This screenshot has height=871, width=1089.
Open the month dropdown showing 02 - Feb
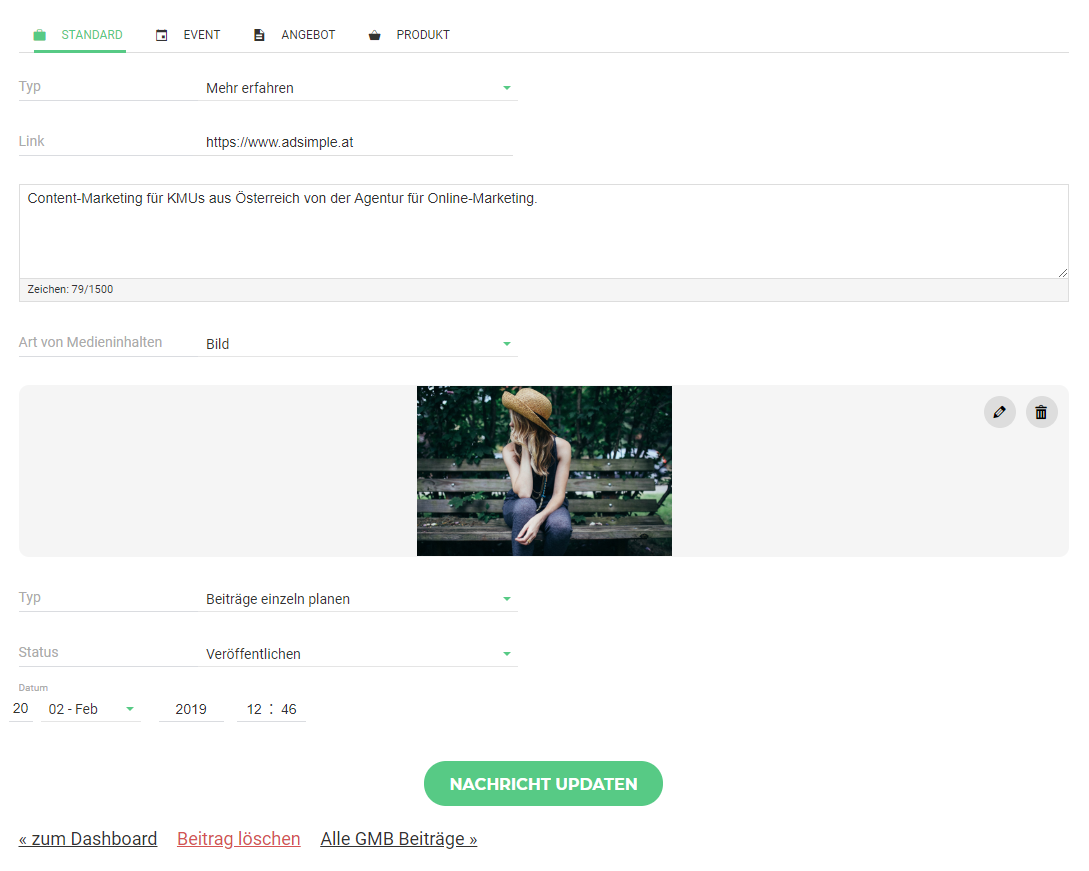pos(130,709)
